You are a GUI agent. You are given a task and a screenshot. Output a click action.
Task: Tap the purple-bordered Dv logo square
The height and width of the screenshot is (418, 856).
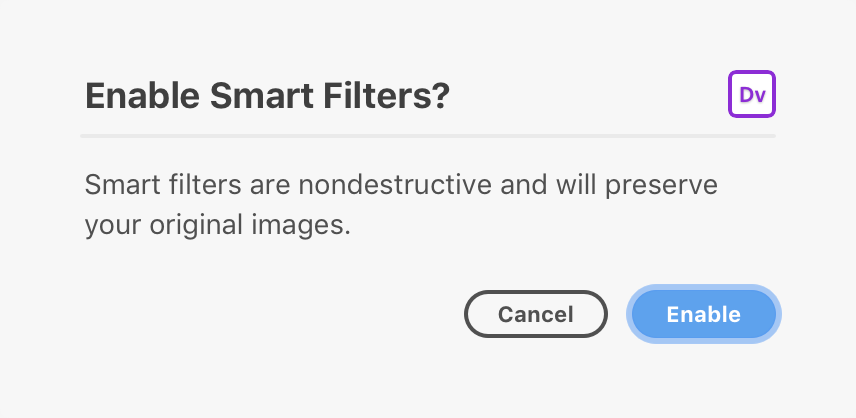pyautogui.click(x=752, y=94)
